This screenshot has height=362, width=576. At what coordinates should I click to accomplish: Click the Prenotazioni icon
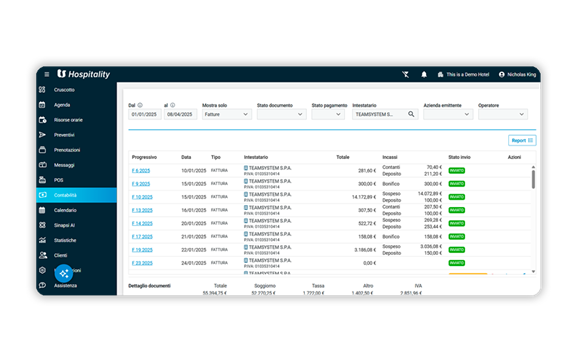pyautogui.click(x=43, y=150)
